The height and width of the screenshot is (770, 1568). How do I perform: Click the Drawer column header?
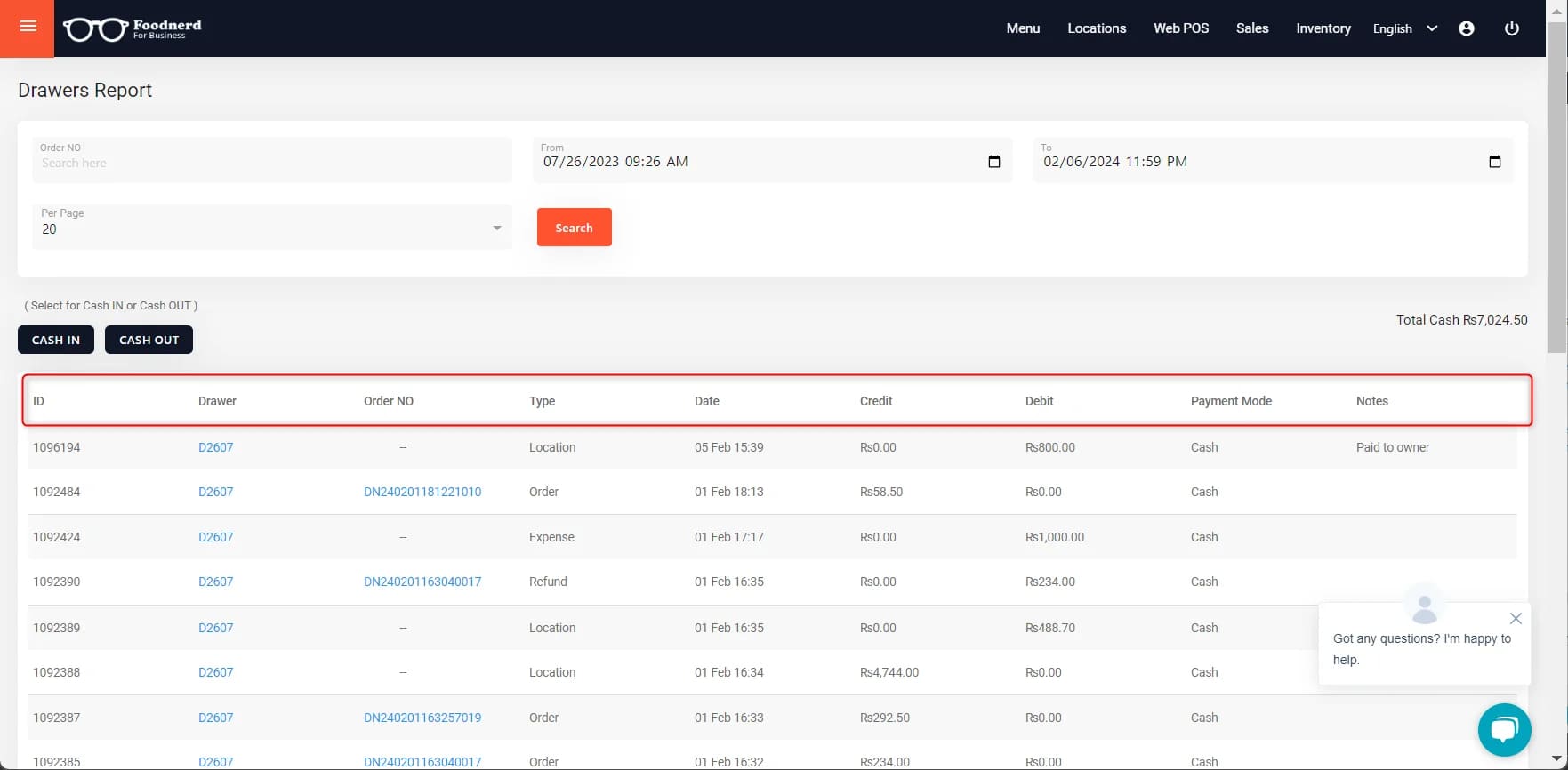click(x=217, y=401)
